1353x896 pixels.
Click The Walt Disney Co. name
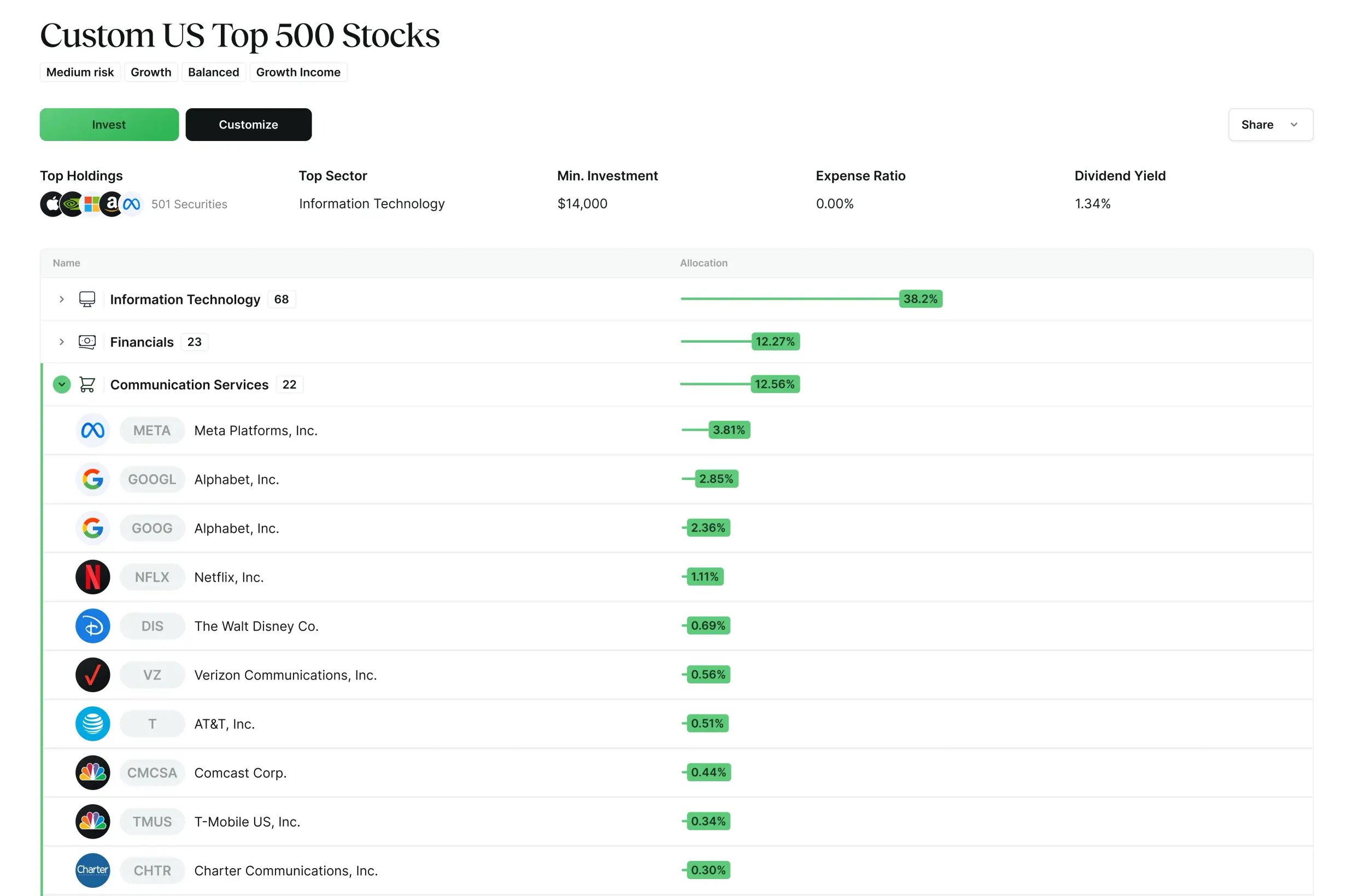pyautogui.click(x=256, y=626)
